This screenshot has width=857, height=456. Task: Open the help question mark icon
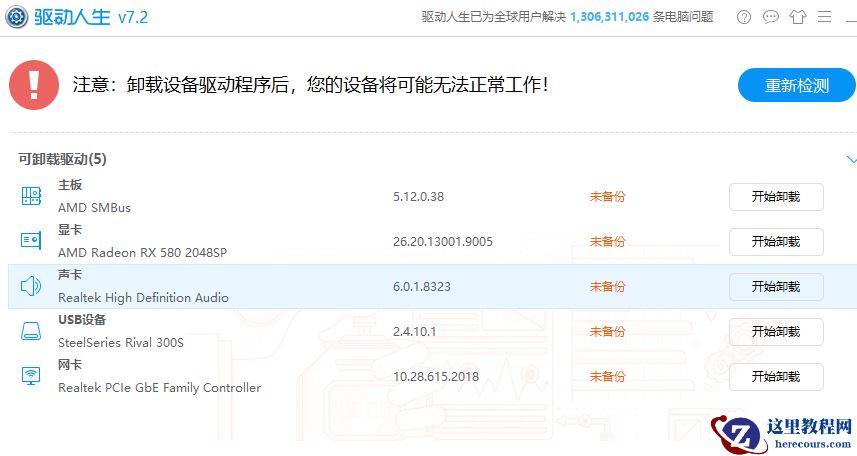pyautogui.click(x=744, y=17)
